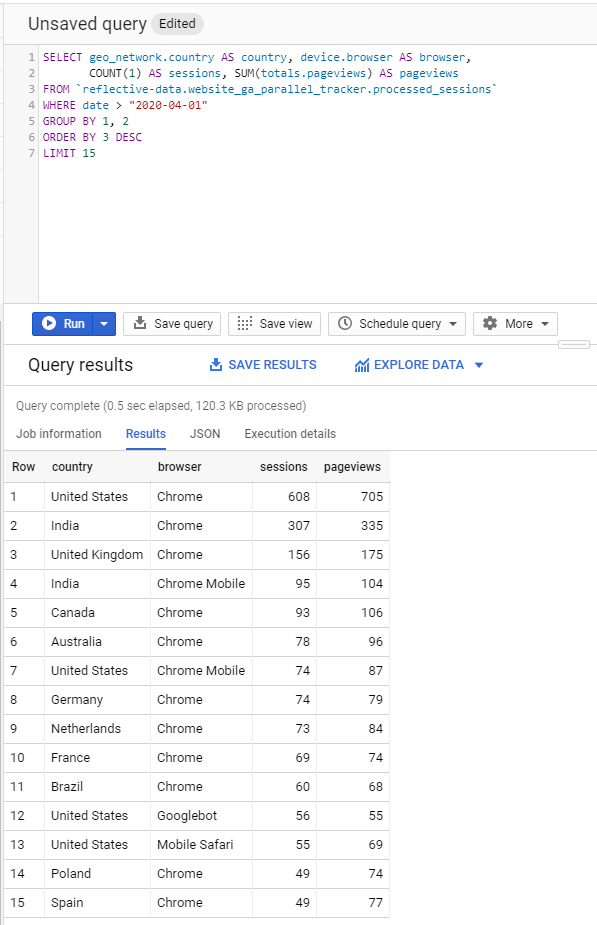The width and height of the screenshot is (597, 925).
Task: Open the Explore Data dropdown arrow
Action: (x=479, y=365)
